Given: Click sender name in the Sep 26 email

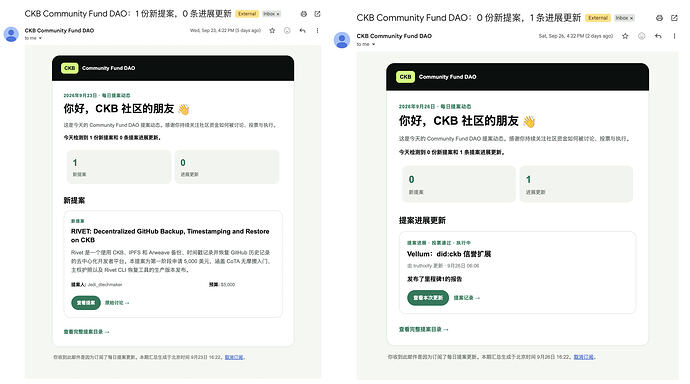Looking at the screenshot, I should pyautogui.click(x=394, y=36).
